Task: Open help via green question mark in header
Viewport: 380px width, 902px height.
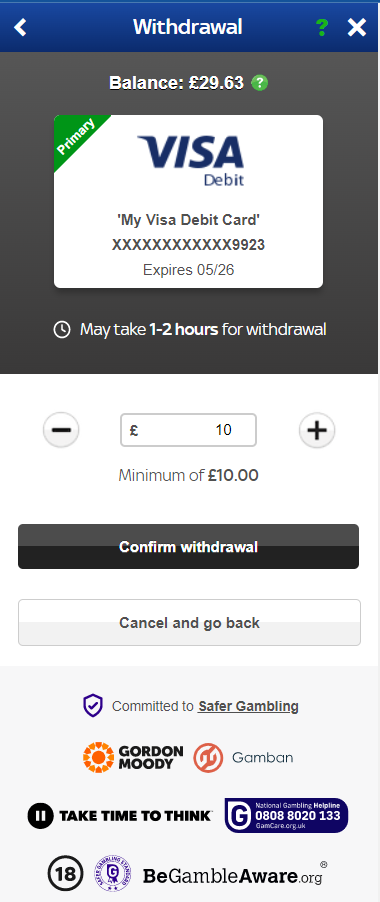Action: tap(323, 27)
